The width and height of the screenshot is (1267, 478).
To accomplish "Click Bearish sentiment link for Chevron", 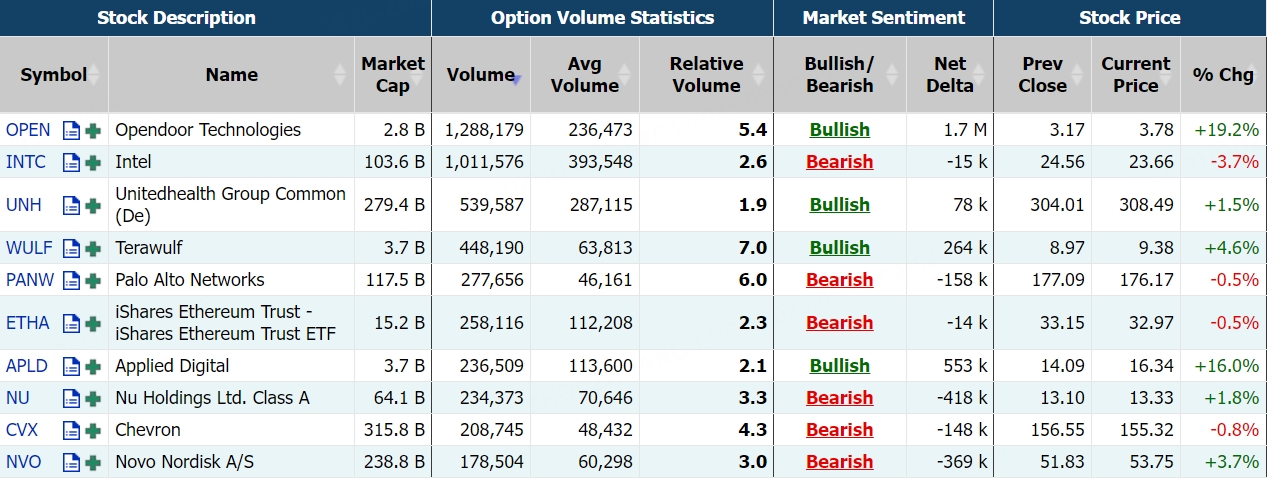I will pos(839,430).
